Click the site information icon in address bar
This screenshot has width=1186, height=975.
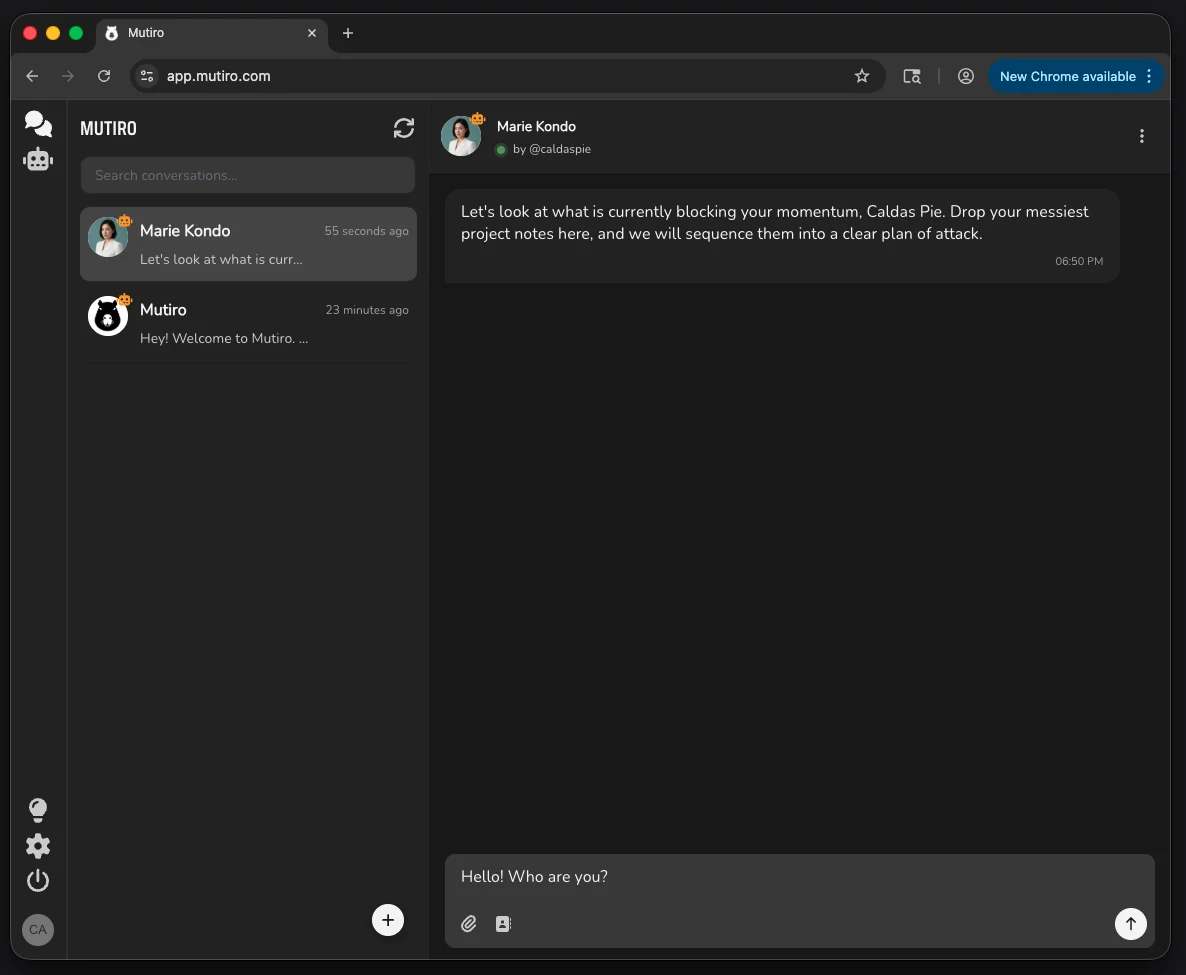point(147,76)
